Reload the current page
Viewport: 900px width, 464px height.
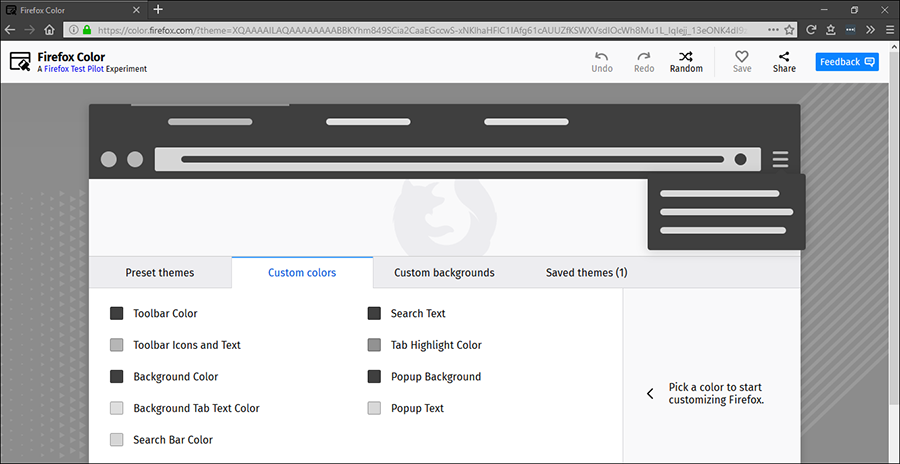coord(811,30)
